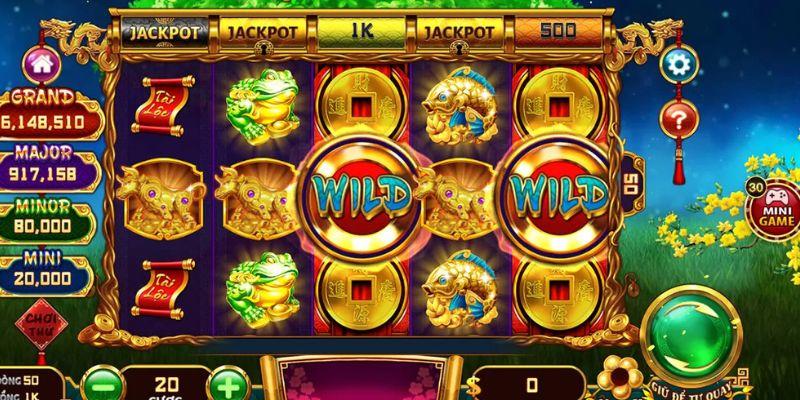Viewport: 800px width, 400px height.
Task: Increase bet with green plus button
Action: pyautogui.click(x=229, y=386)
